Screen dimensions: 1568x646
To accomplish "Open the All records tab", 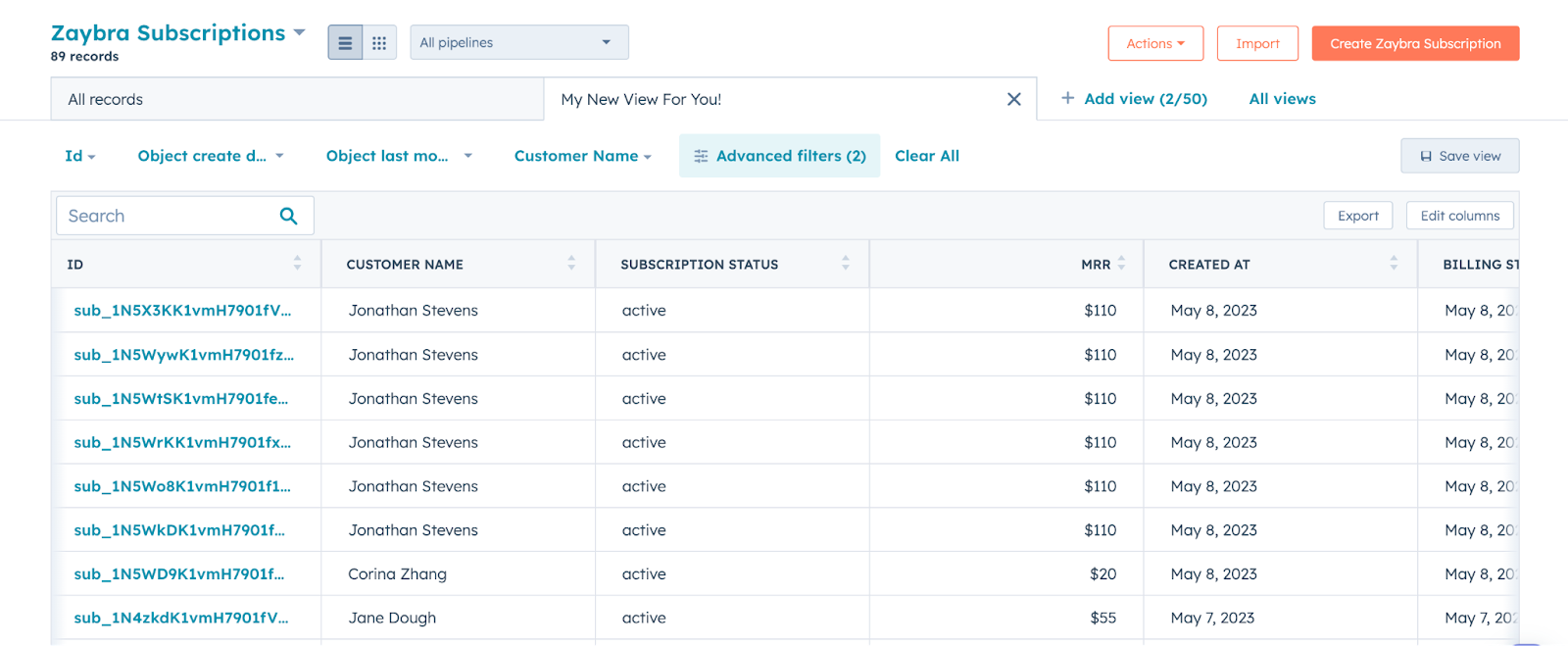I will pos(297,99).
